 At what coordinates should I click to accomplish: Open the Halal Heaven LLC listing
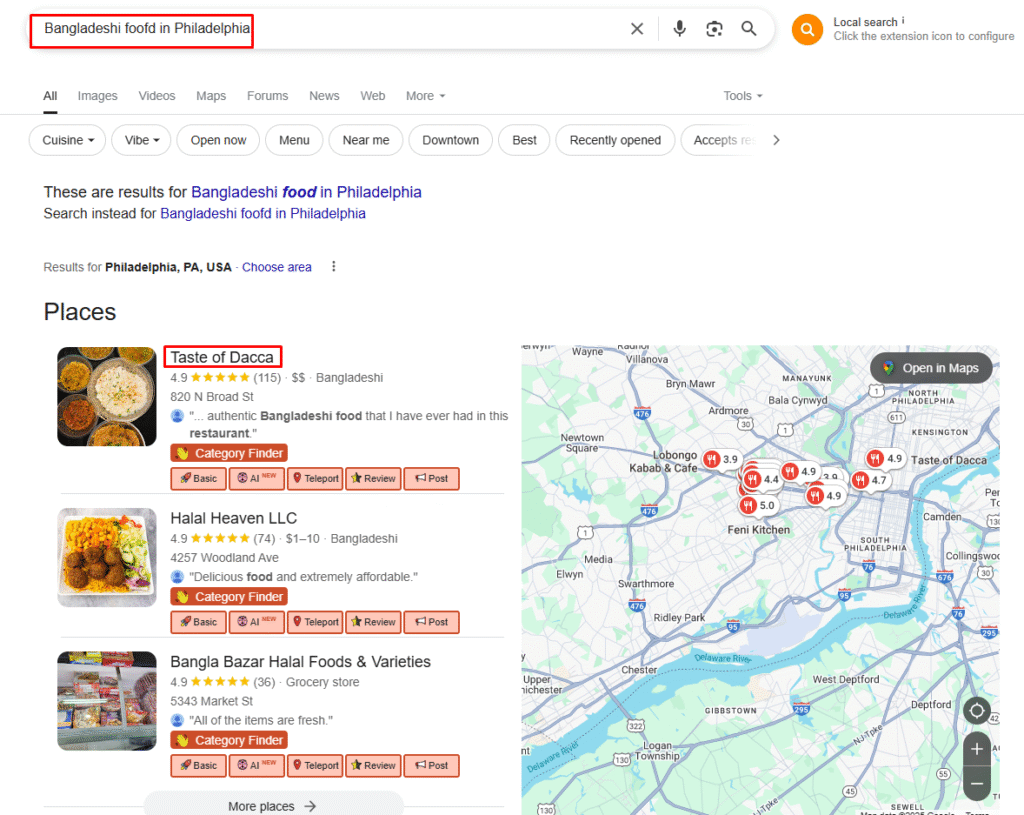coord(234,519)
